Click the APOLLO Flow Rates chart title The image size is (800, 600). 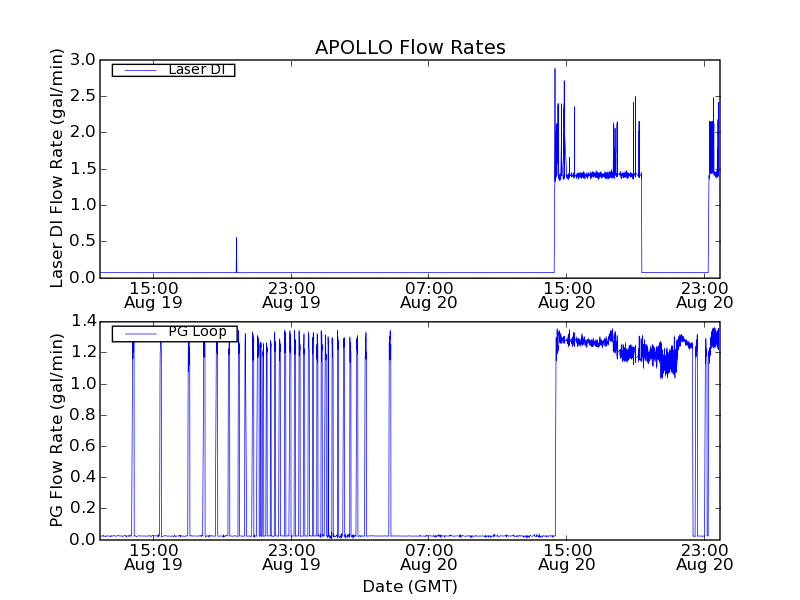point(410,47)
